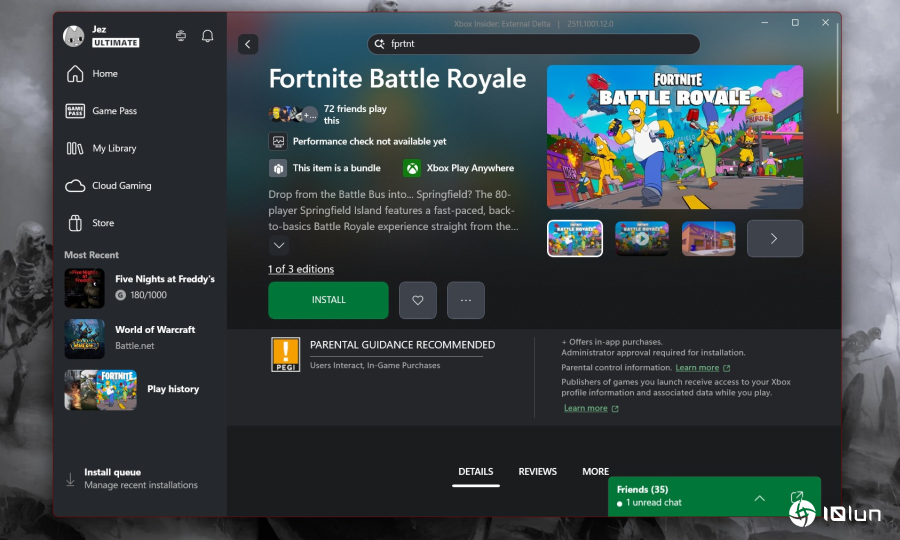Screen dimensions: 900x540
Task: Switch to the More tab
Action: 595,471
